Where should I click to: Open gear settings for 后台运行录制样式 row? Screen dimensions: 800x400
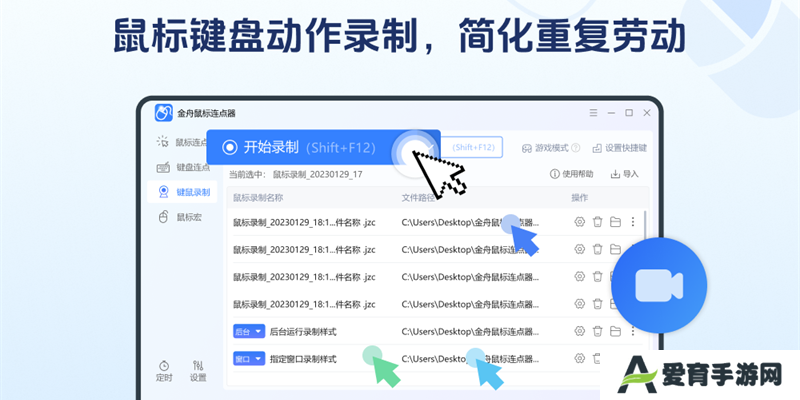point(579,331)
